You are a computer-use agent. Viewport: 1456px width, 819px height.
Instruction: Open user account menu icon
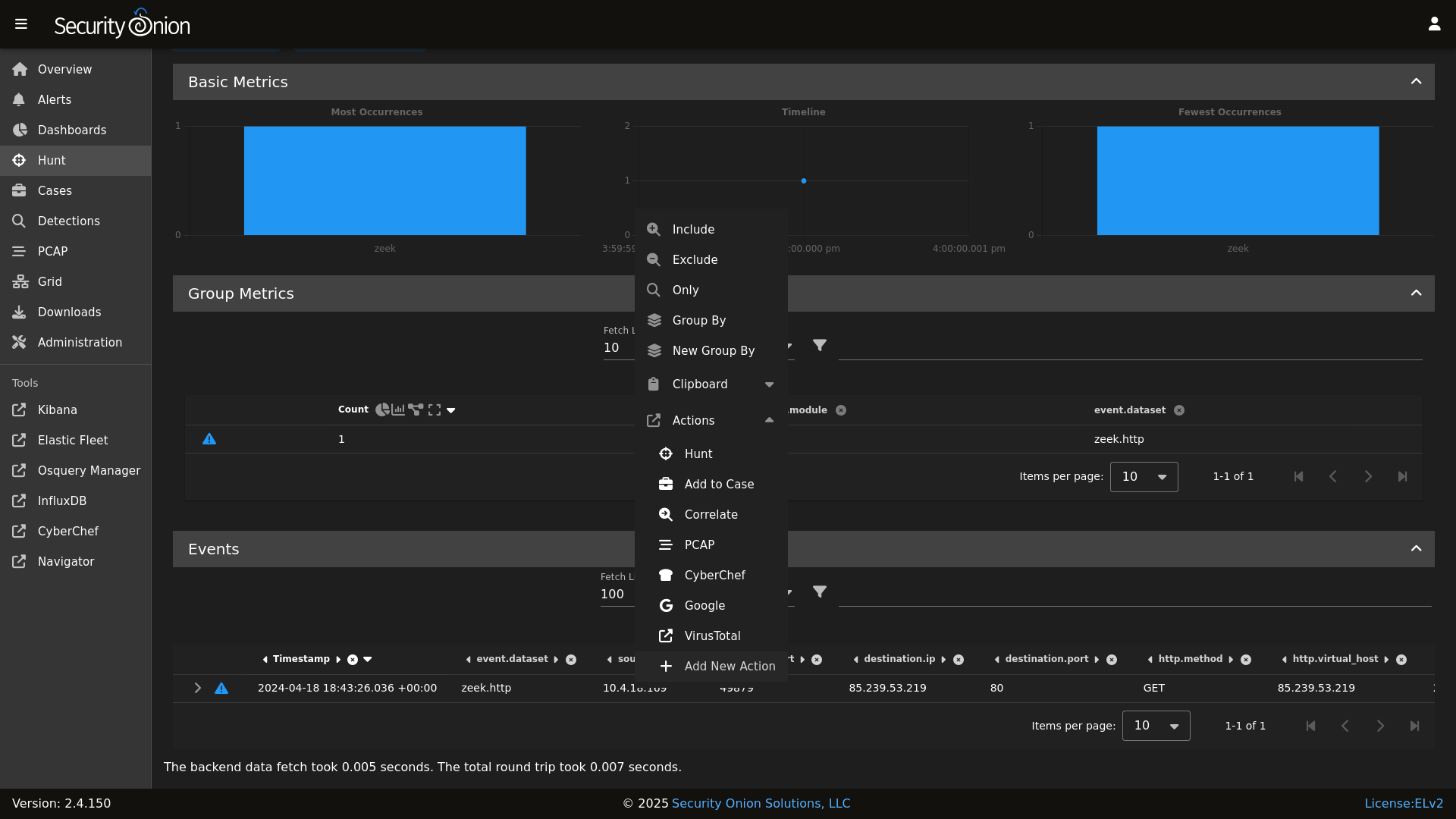[1434, 24]
